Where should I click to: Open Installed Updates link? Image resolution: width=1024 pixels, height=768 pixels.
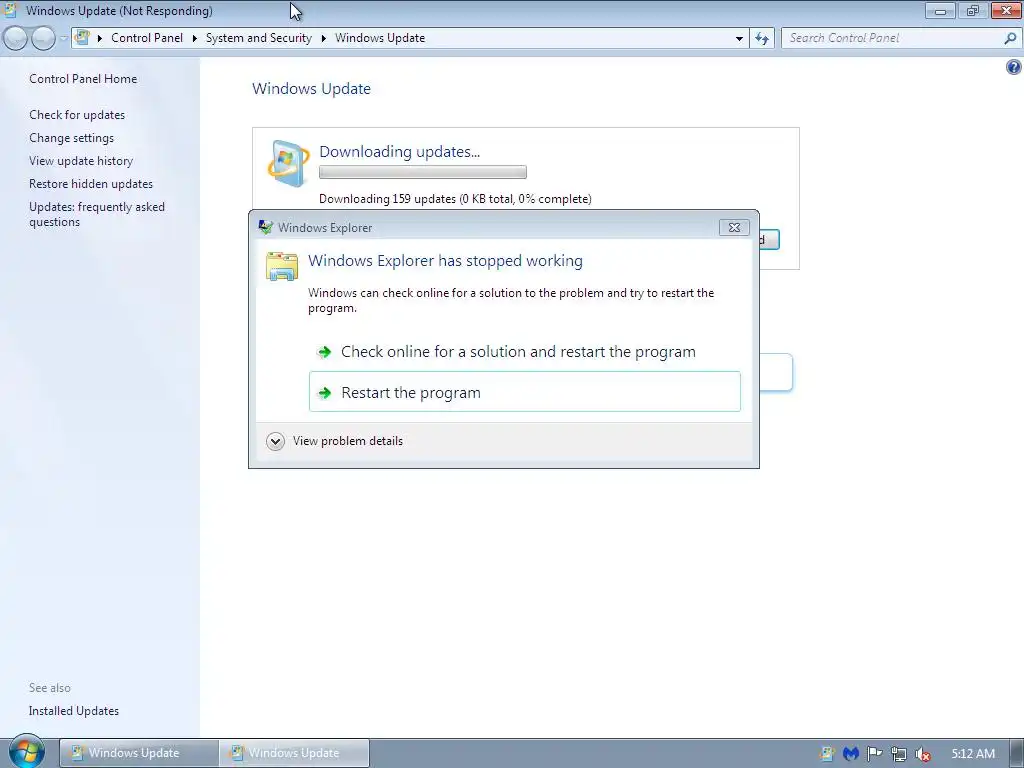pos(74,711)
